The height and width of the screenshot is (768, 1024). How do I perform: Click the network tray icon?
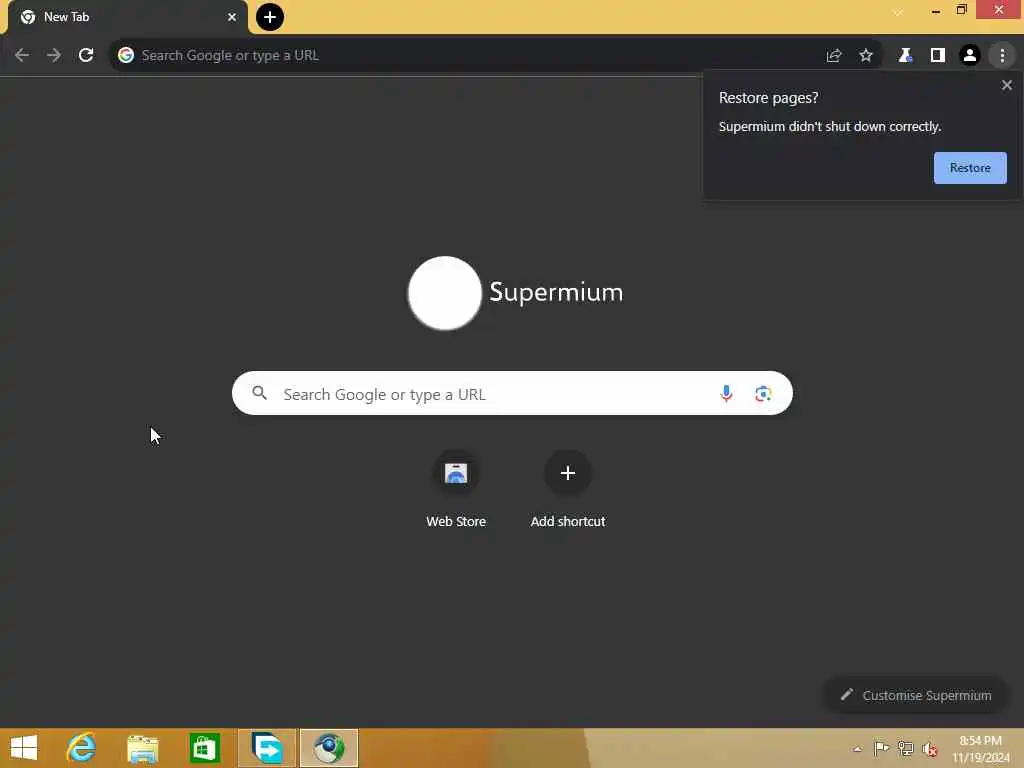point(905,748)
